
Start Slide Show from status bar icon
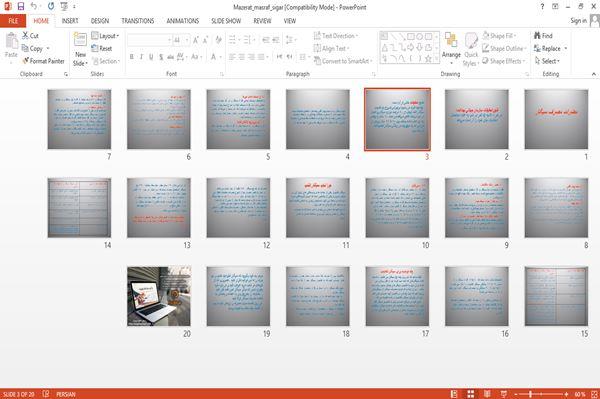pos(504,394)
